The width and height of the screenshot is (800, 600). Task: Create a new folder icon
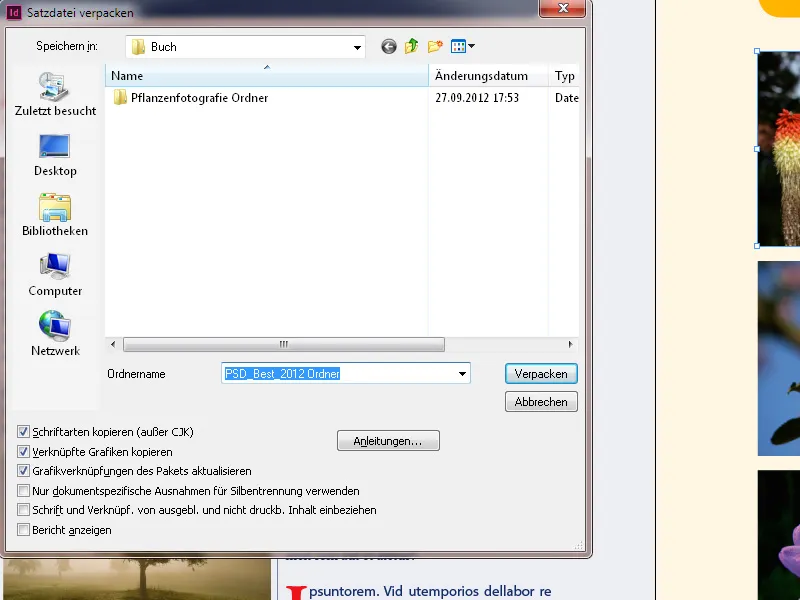(435, 47)
